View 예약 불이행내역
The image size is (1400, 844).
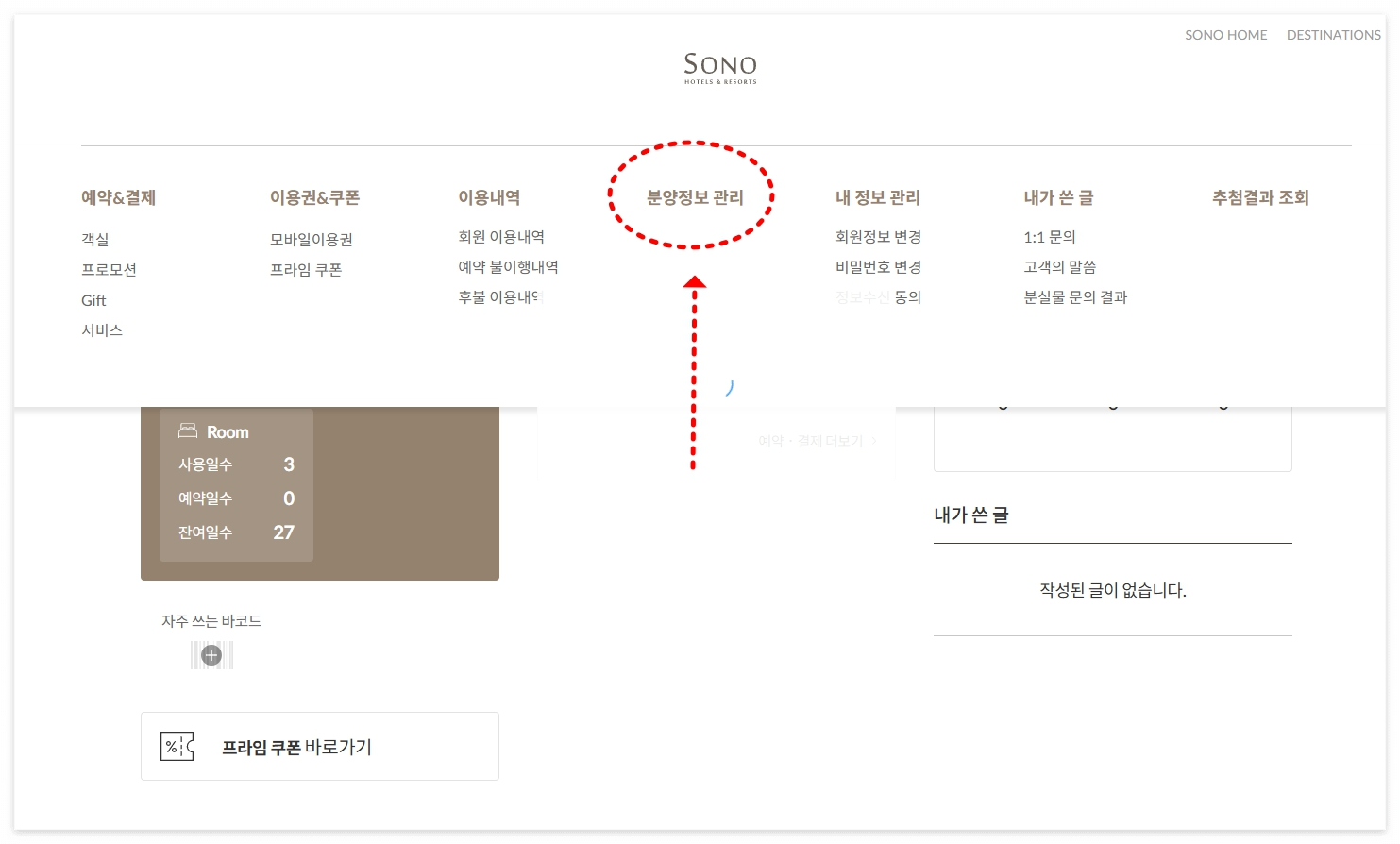tap(509, 267)
